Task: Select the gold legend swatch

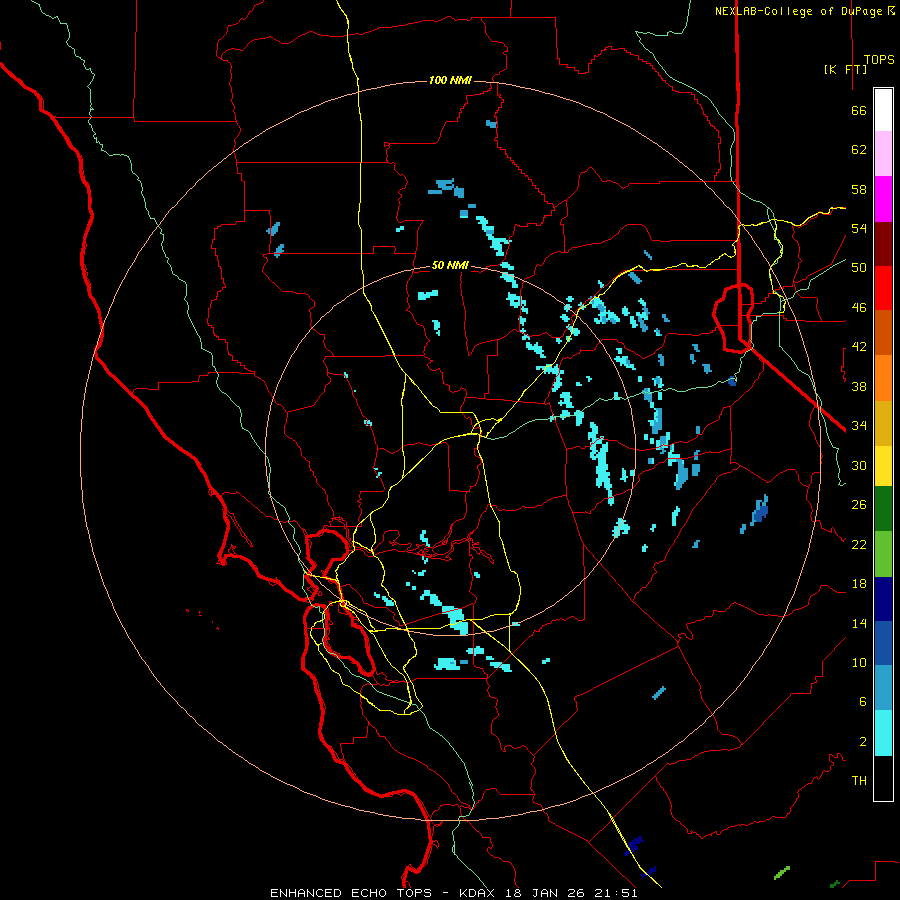Action: pyautogui.click(x=883, y=422)
